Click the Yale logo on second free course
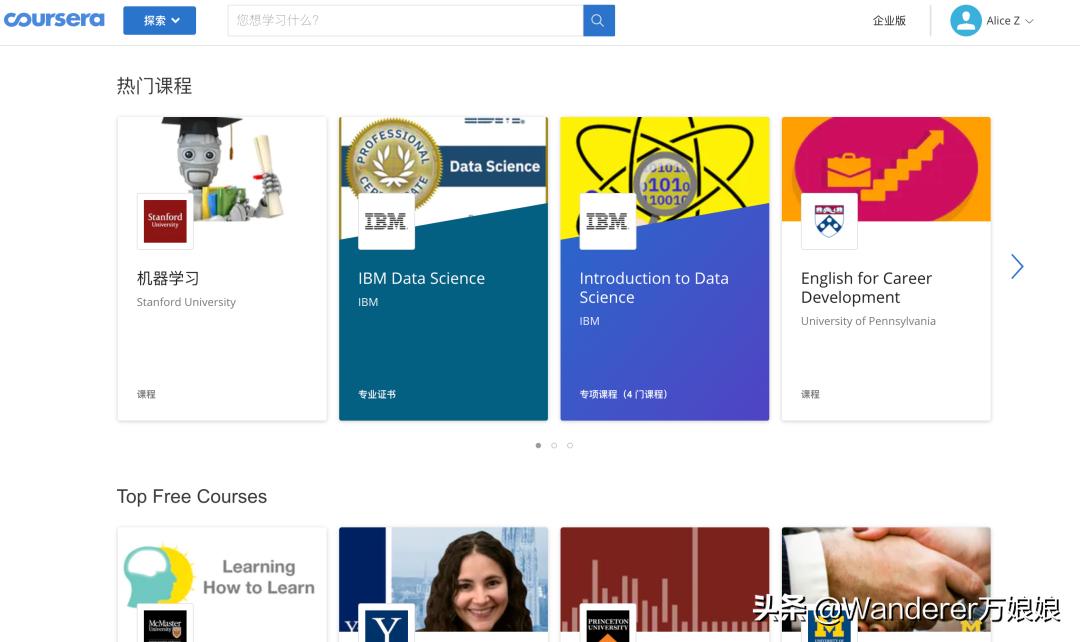Screen dimensions: 1080x642 click(x=386, y=623)
